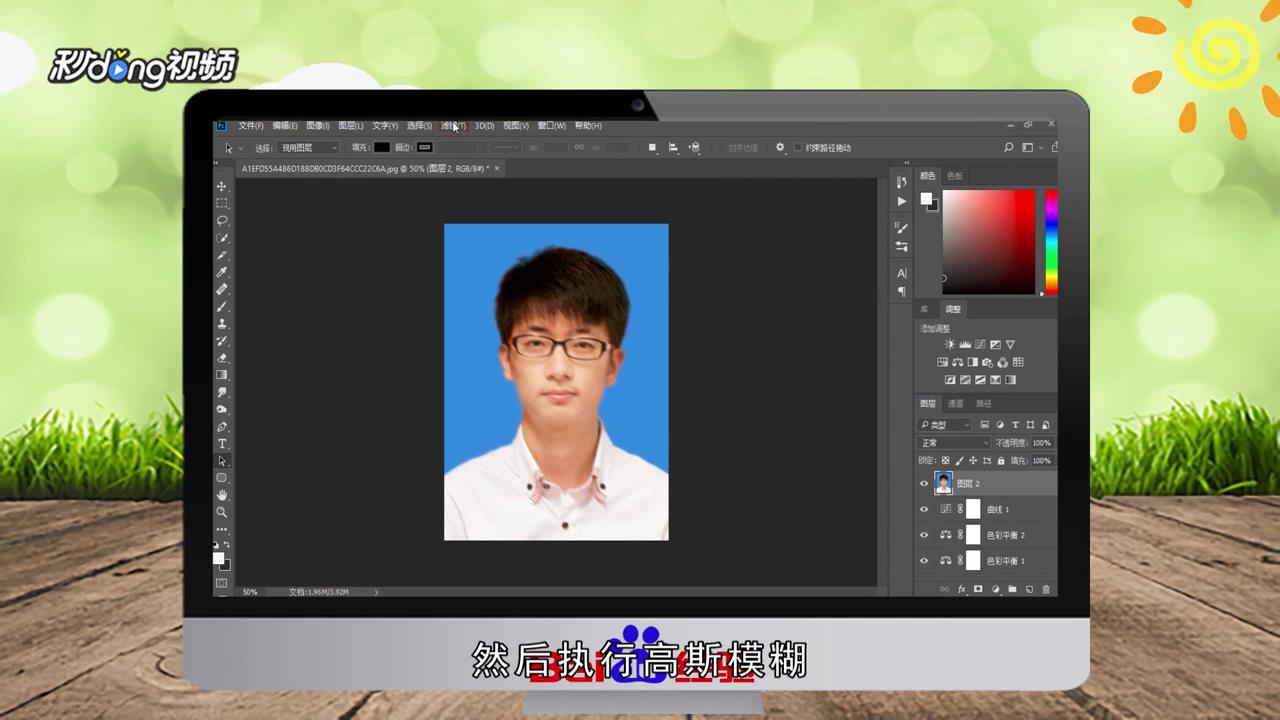Select the Path Selection tool in toolbox
This screenshot has width=1280, height=720.
click(222, 461)
